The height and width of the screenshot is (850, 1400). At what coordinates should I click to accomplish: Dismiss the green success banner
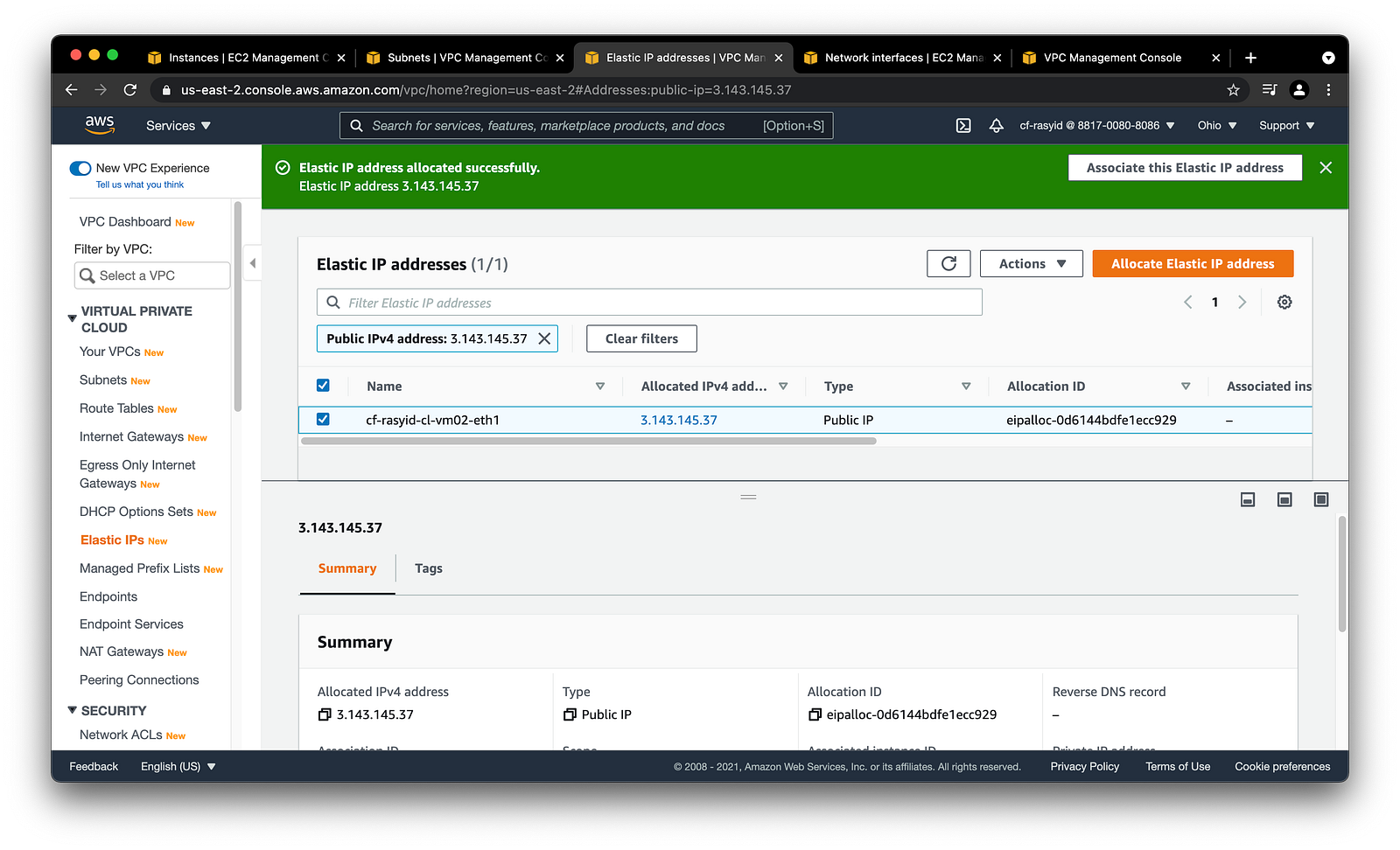pyautogui.click(x=1326, y=168)
